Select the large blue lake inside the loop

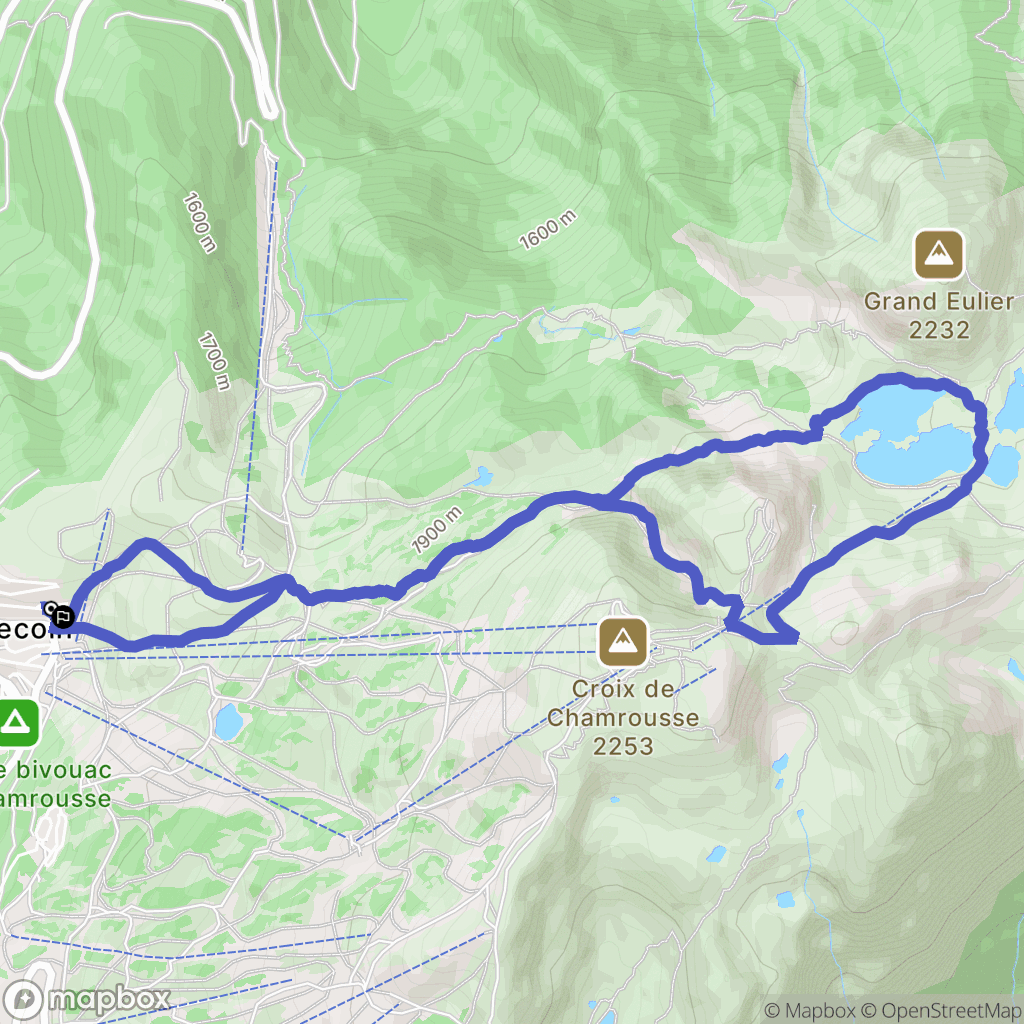[x=908, y=436]
